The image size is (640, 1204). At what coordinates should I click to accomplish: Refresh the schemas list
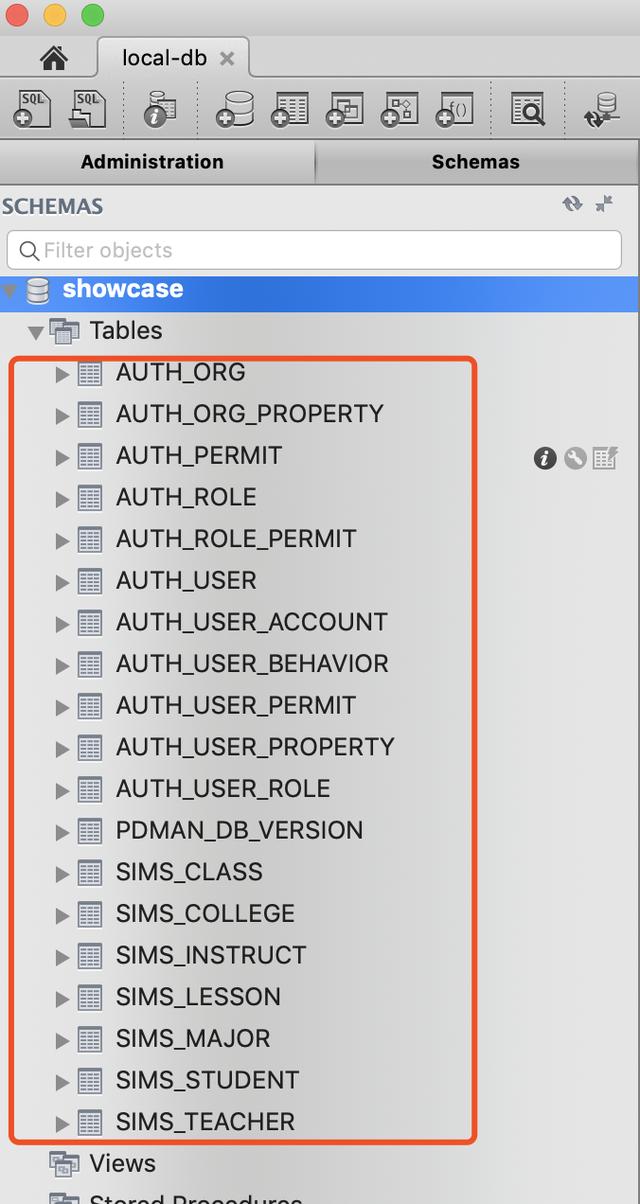(572, 204)
